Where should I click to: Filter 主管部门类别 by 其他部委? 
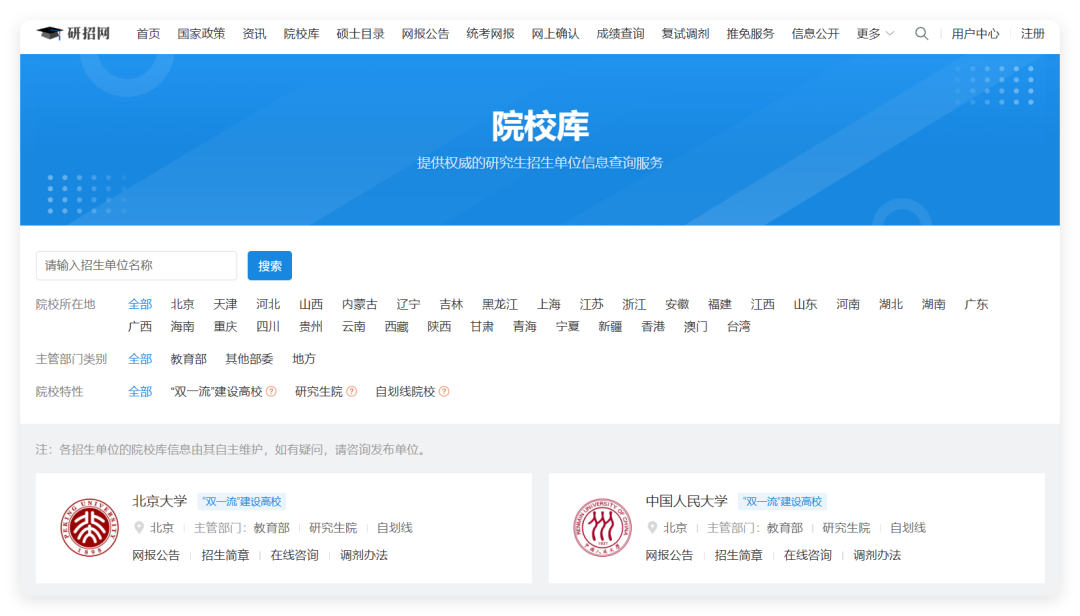tap(249, 358)
